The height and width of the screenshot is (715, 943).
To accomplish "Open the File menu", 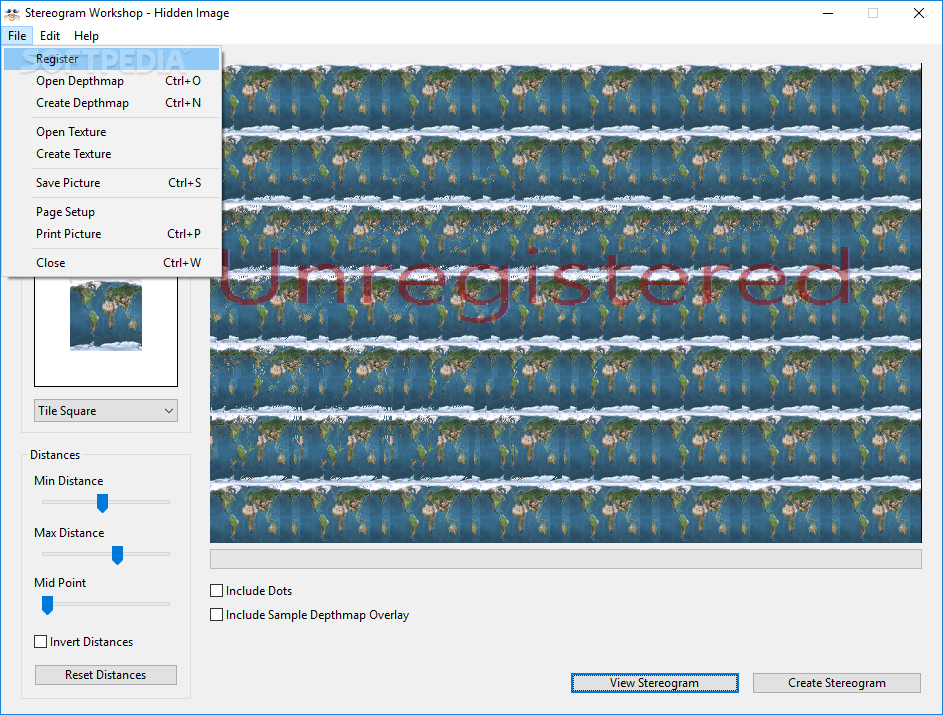I will point(17,36).
